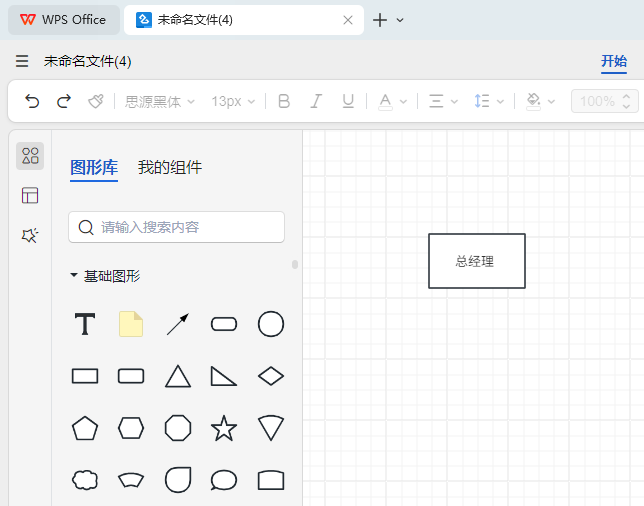
Task: Click the text alignment icon
Action: (x=436, y=101)
